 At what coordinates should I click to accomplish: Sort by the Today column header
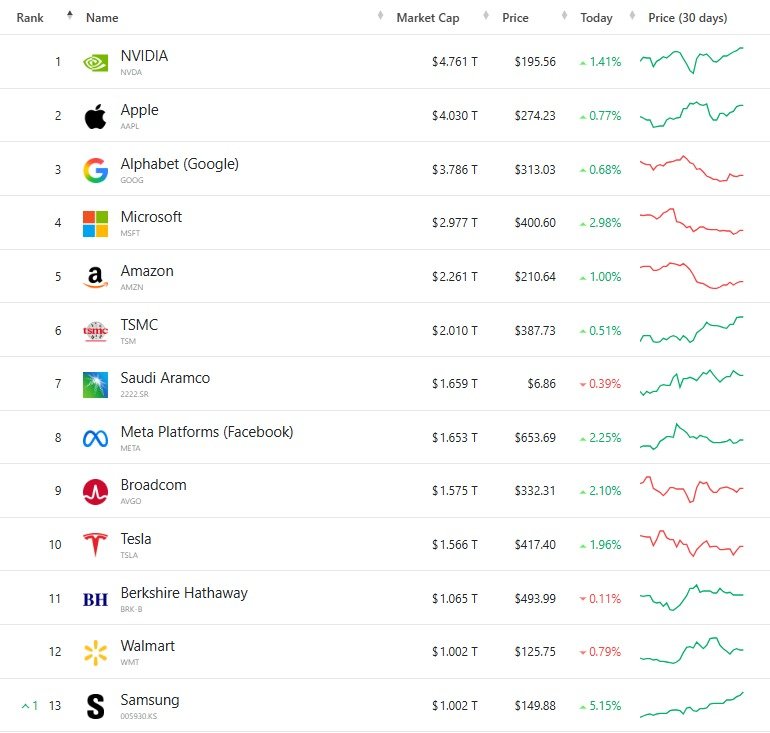click(596, 18)
